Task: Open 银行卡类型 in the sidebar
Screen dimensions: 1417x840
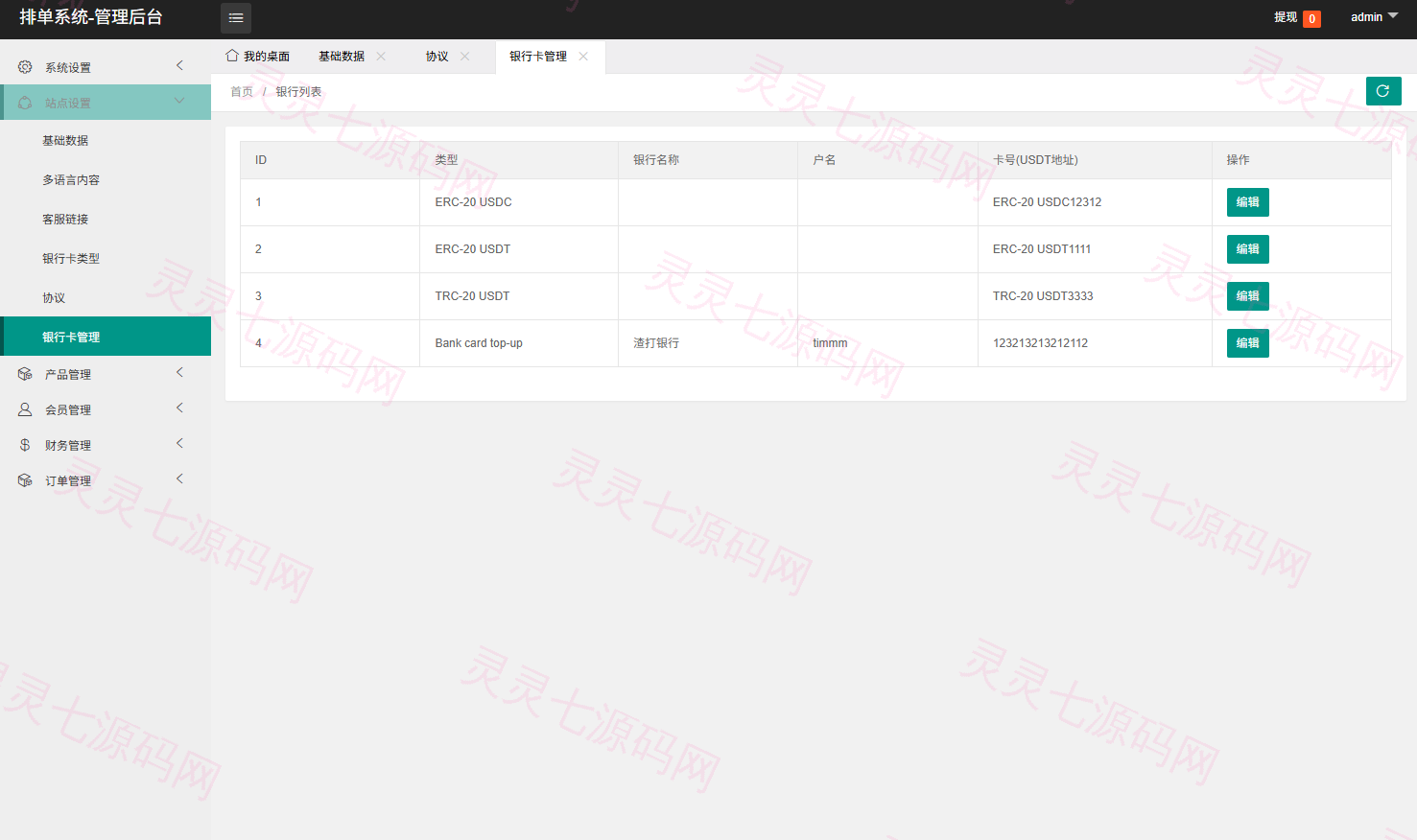Action: click(106, 258)
